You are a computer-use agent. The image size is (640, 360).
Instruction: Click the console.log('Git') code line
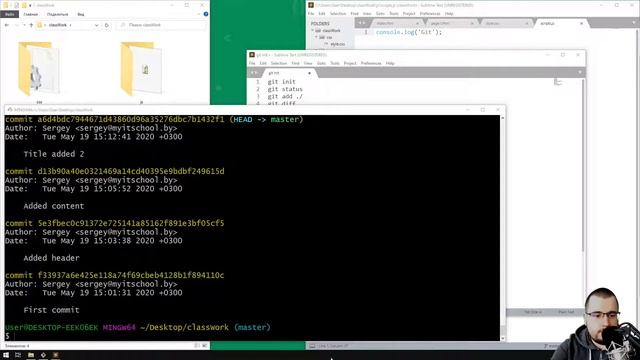click(409, 32)
